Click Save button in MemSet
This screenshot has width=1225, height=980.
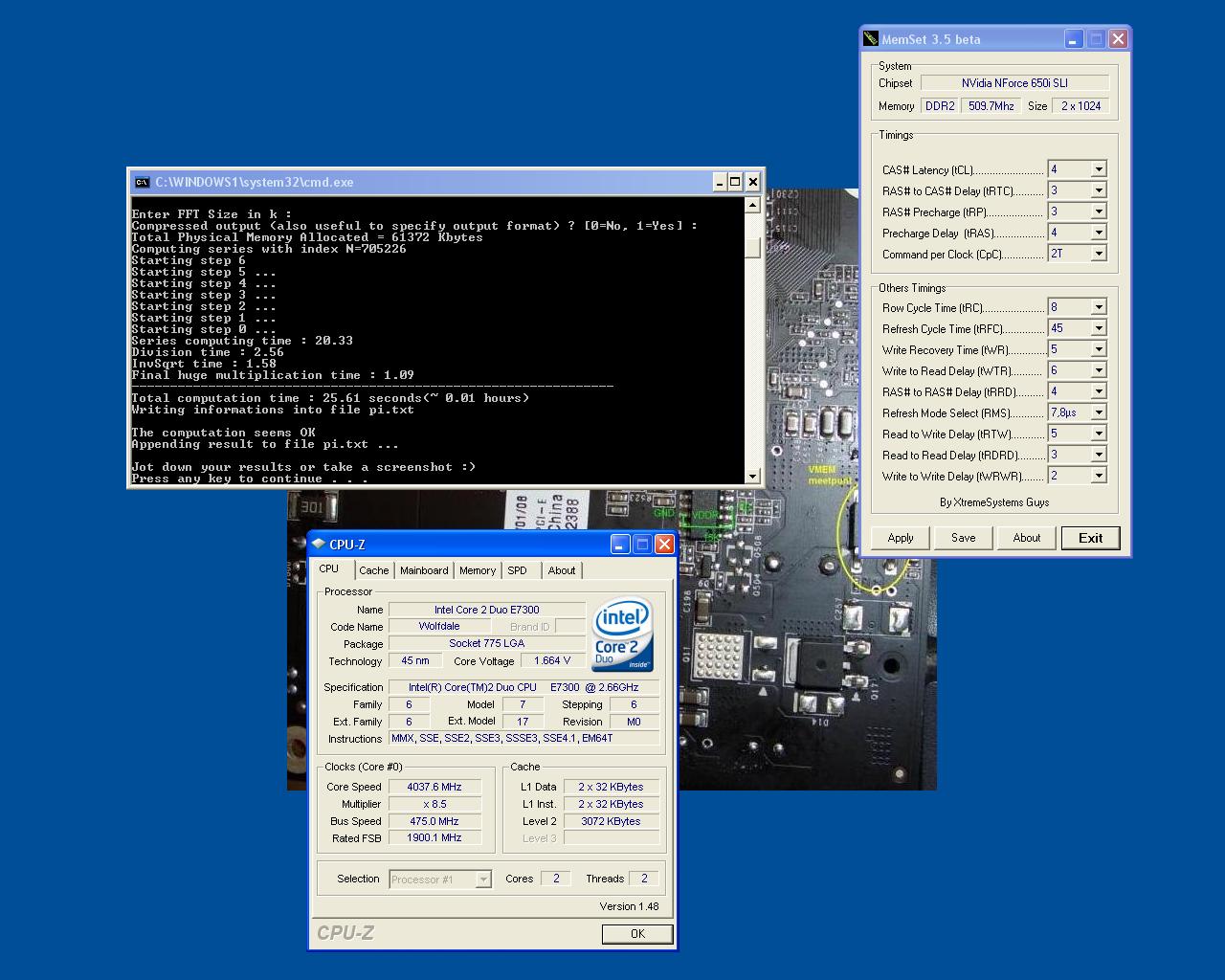click(964, 538)
